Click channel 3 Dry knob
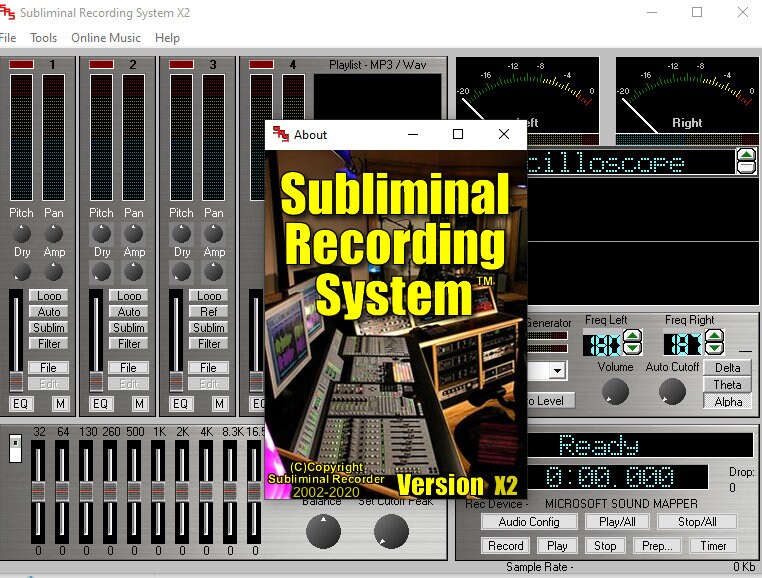The image size is (762, 578). 181,271
